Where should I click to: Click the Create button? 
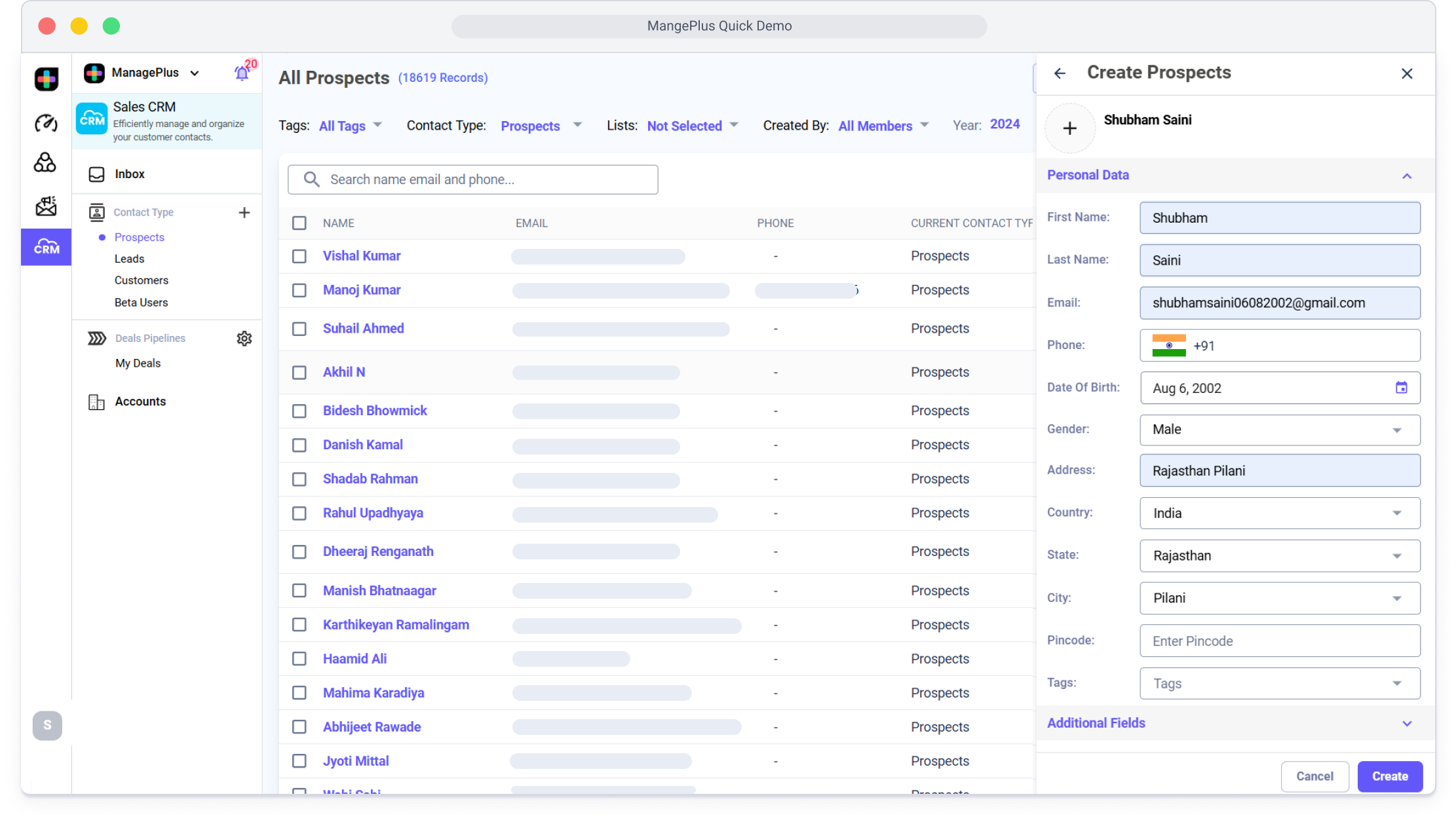[1389, 776]
